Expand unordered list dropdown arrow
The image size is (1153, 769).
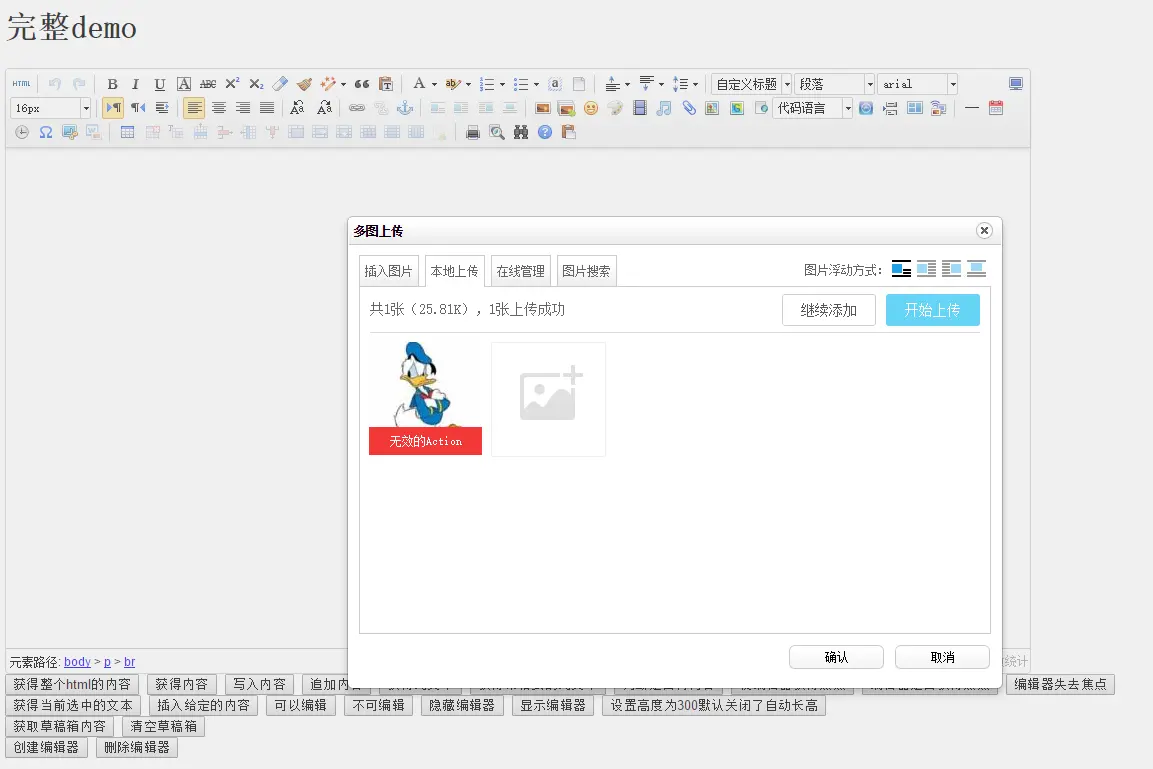pos(536,85)
